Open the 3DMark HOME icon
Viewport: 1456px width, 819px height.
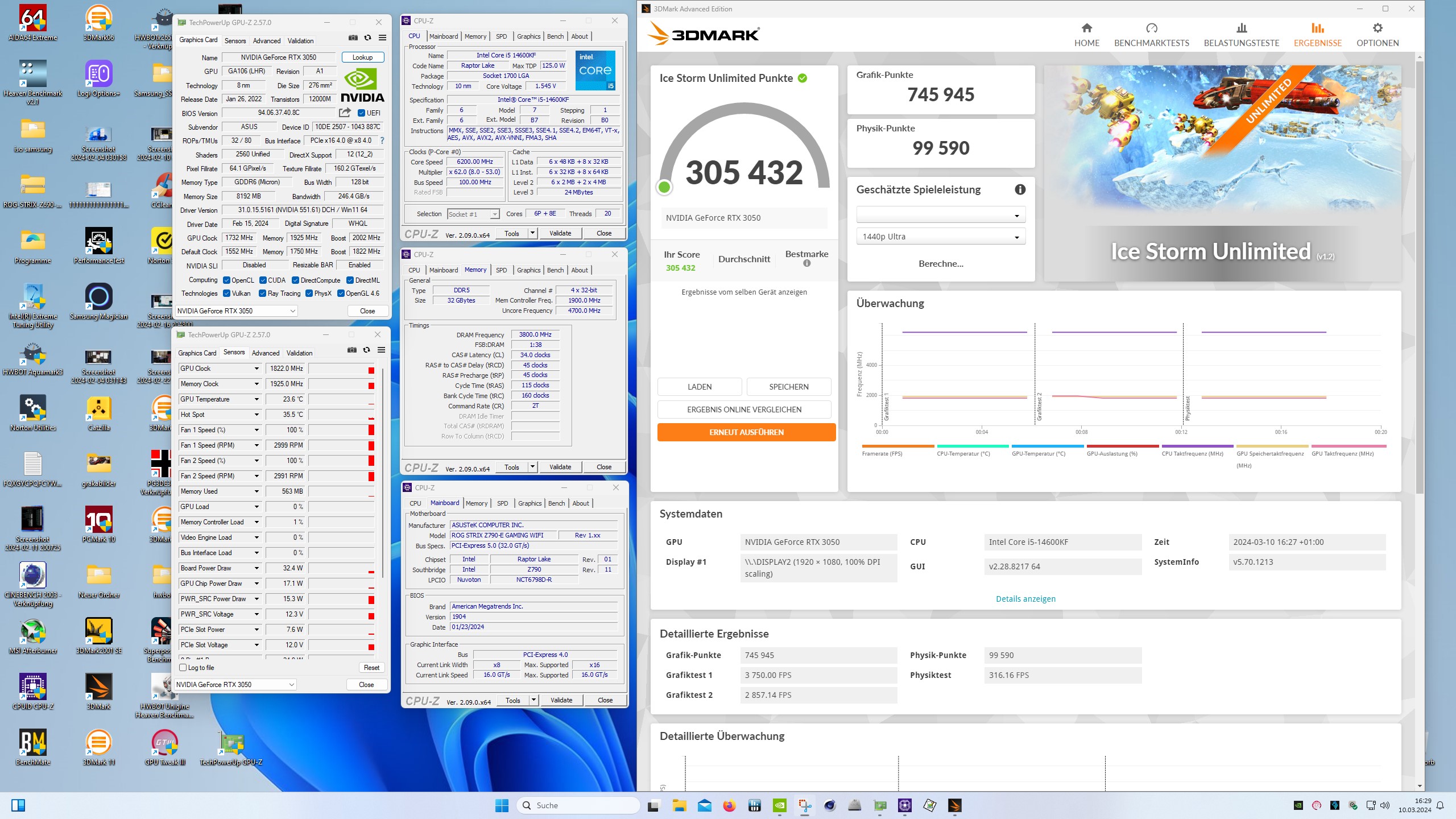1086,28
